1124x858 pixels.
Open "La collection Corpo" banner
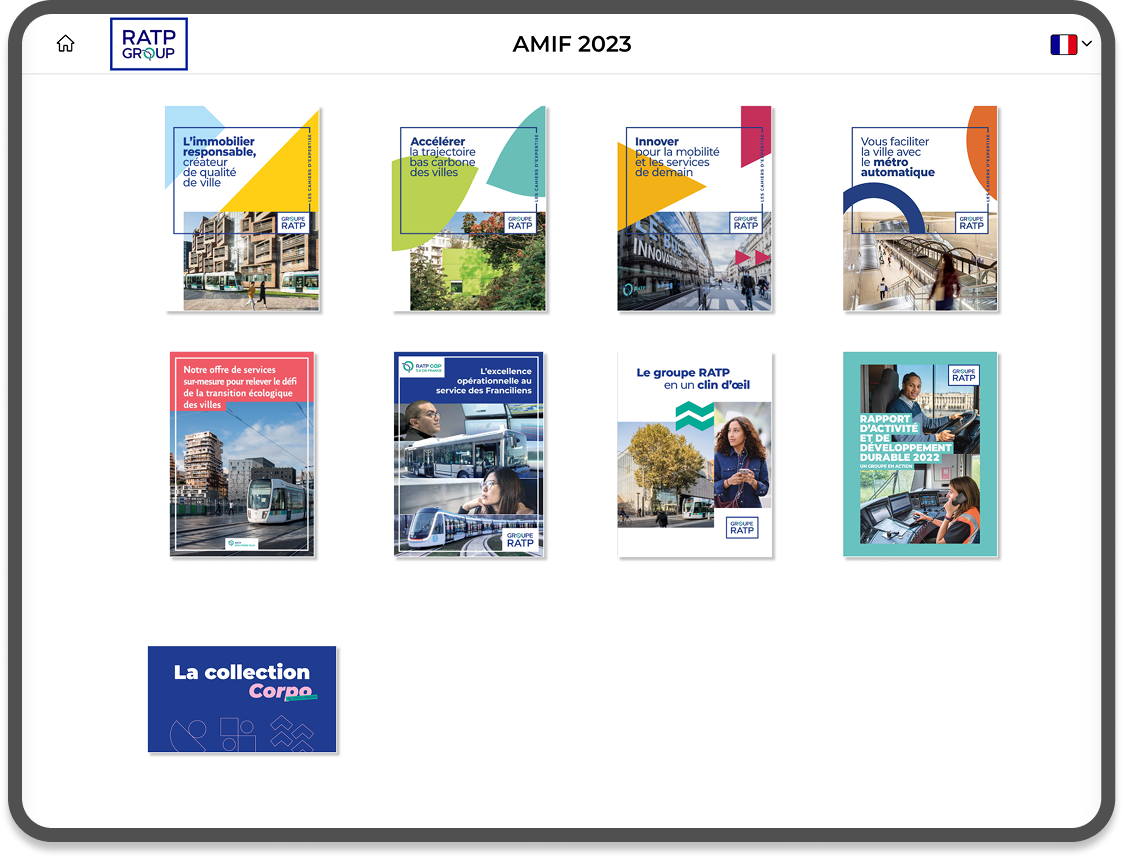click(x=242, y=699)
